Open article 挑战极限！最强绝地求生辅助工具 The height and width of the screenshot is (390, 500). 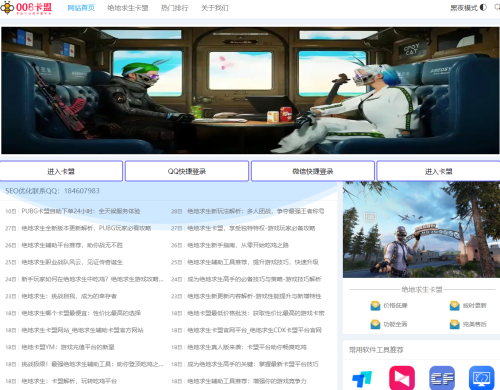tap(92, 364)
